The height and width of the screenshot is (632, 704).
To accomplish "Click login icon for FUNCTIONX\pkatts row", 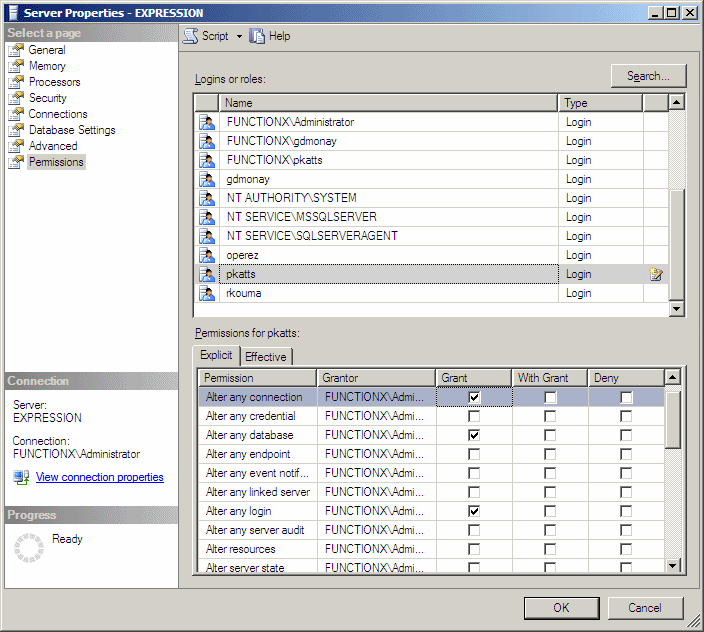I will tap(207, 160).
